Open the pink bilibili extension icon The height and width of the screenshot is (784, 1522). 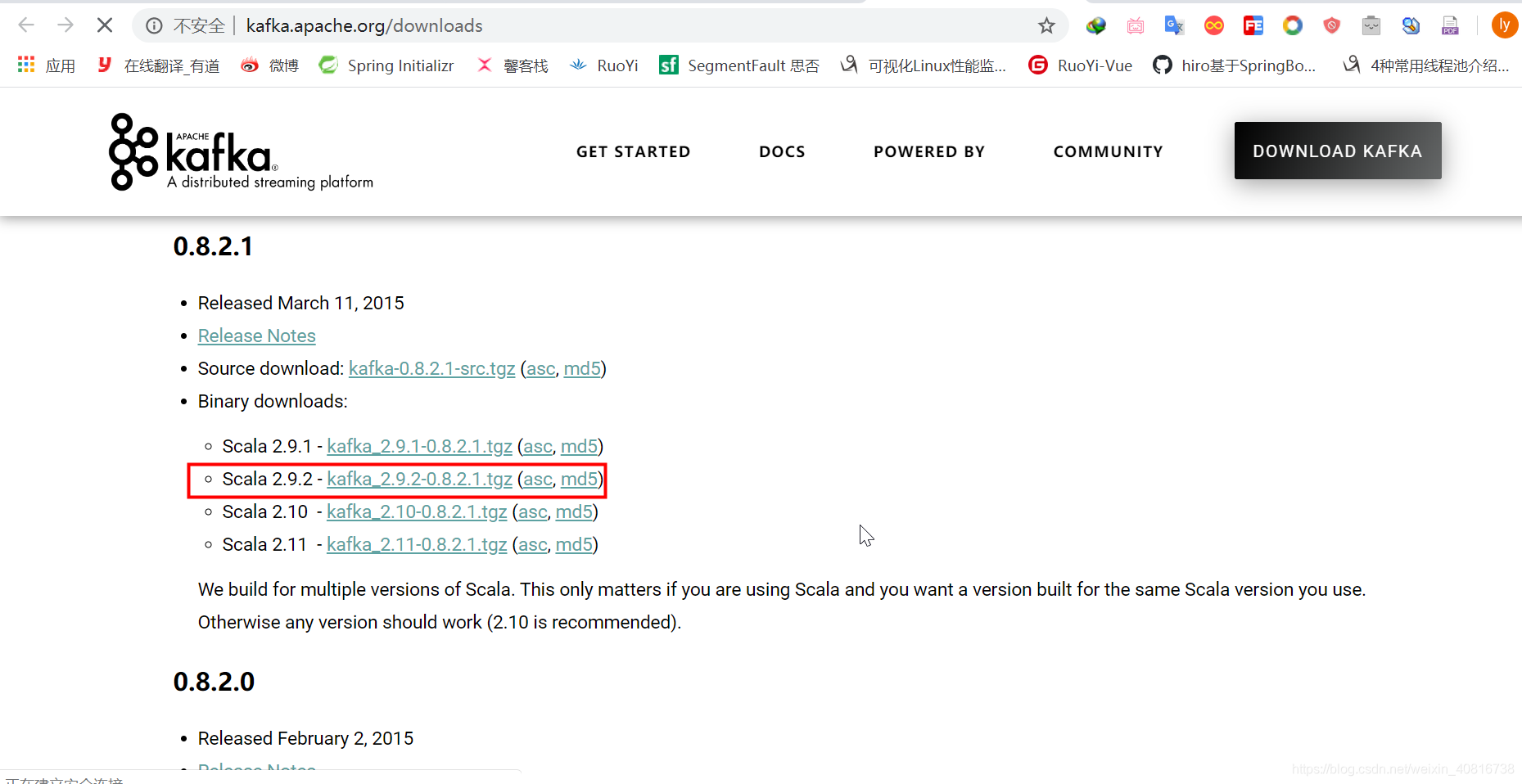pos(1136,26)
